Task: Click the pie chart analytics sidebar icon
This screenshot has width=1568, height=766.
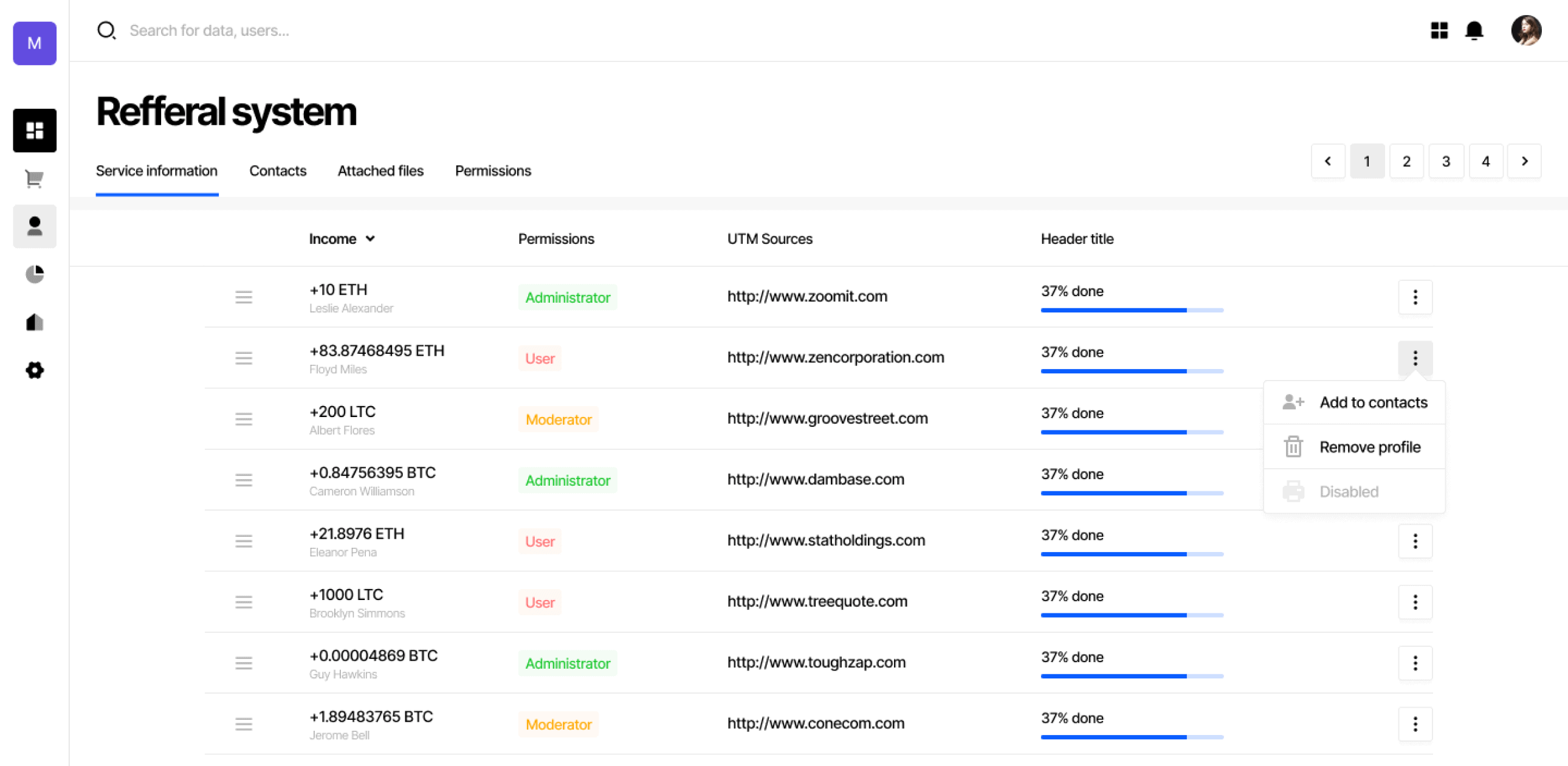Action: pos(34,274)
